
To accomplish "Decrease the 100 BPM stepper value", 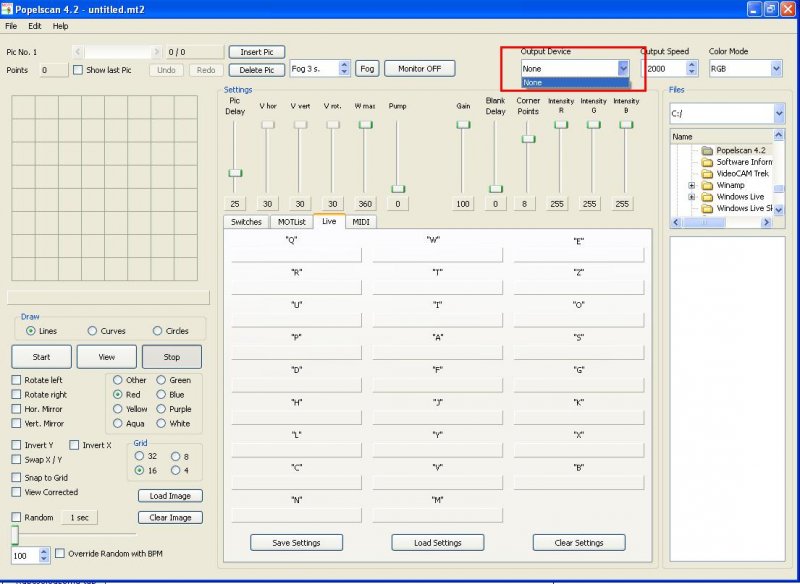I will tap(44, 559).
